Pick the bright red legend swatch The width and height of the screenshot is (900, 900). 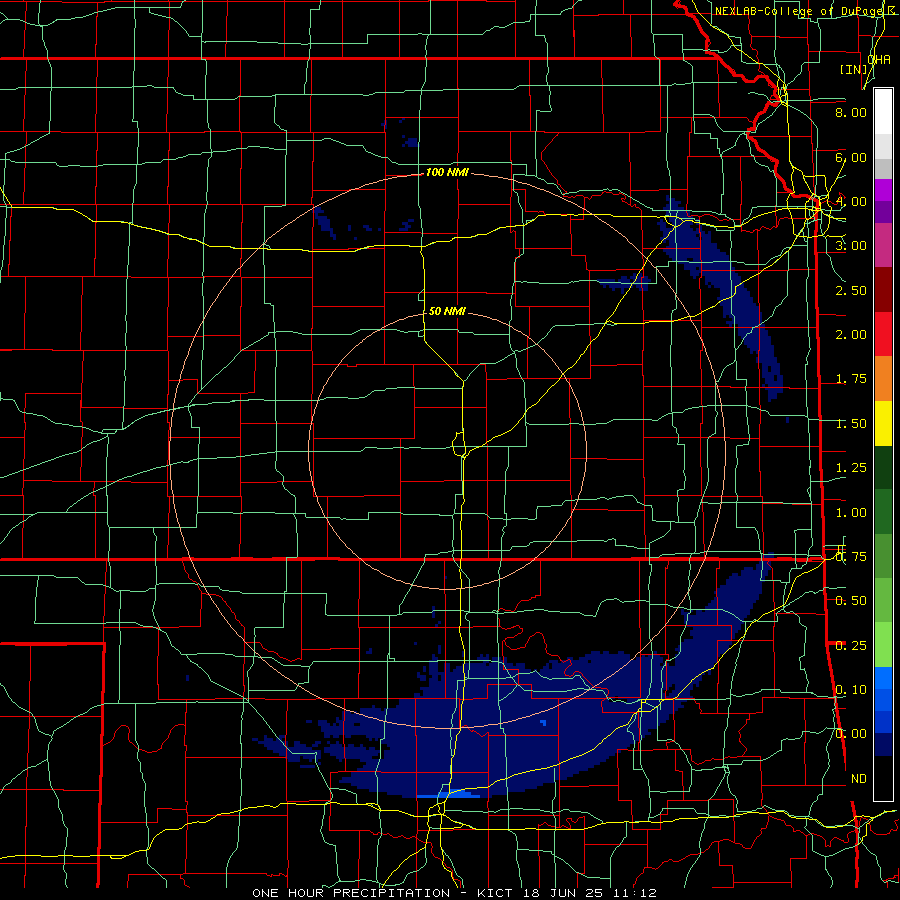click(x=883, y=334)
